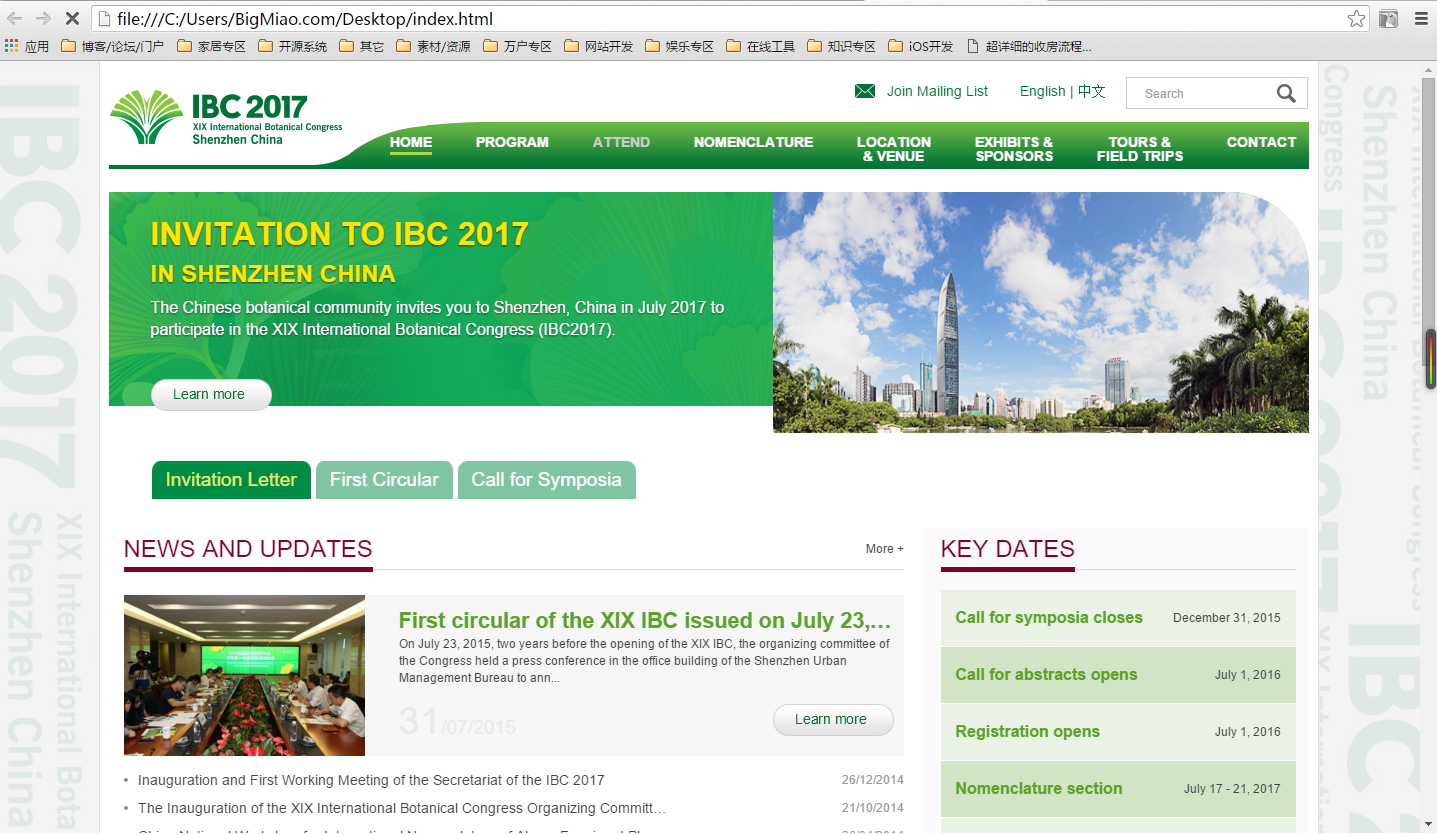Focus the site Search input box
This screenshot has height=835, width=1437.
(1203, 93)
